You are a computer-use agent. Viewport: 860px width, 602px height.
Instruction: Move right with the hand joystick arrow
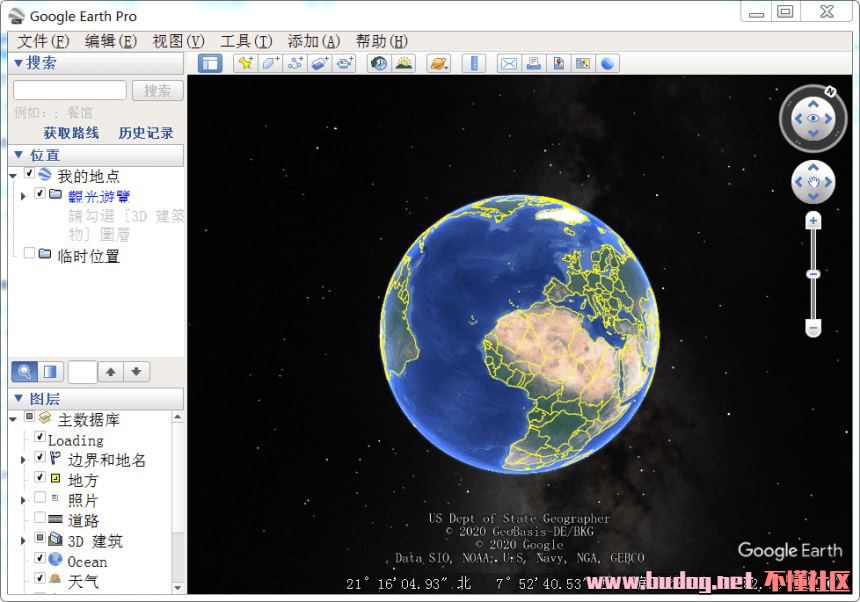[x=828, y=182]
